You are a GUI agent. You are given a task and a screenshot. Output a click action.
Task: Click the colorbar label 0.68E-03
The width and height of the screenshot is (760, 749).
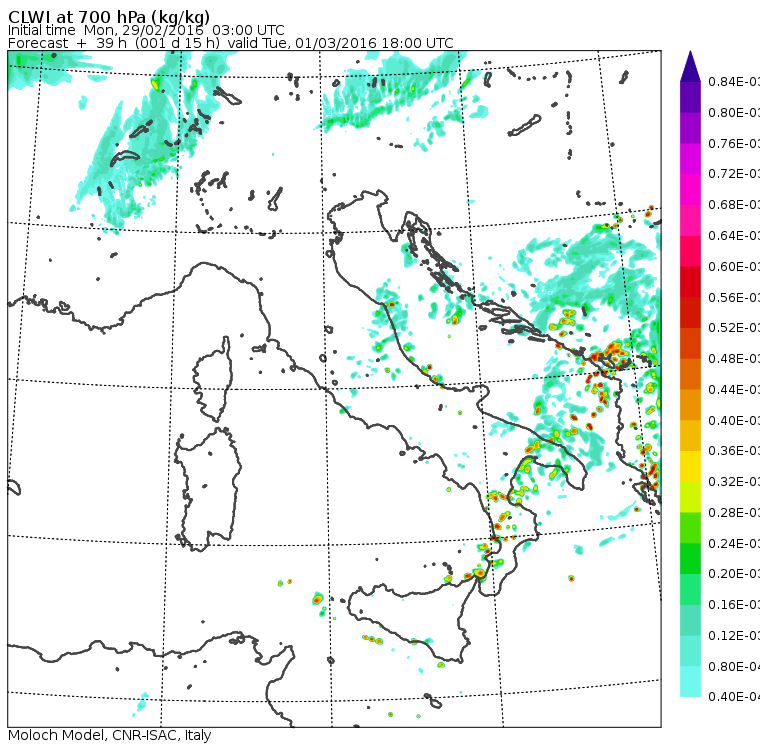click(x=734, y=205)
